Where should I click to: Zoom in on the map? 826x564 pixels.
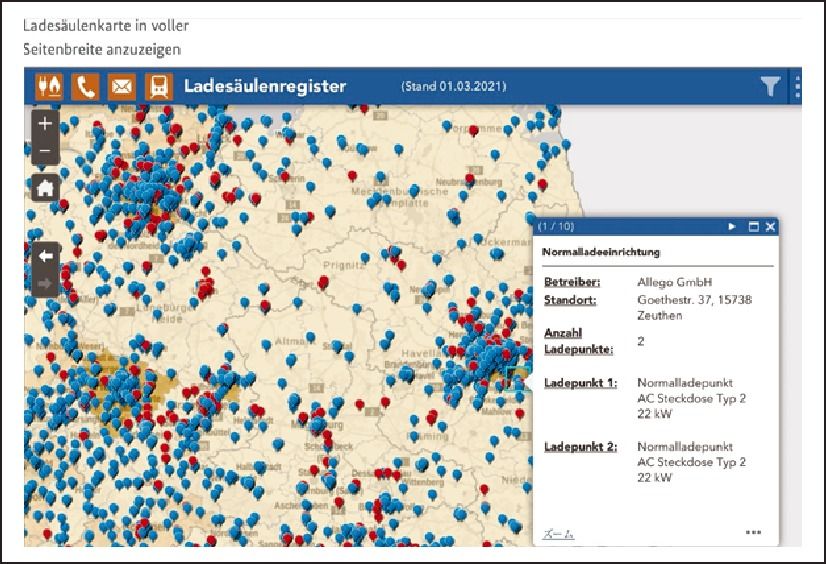click(x=45, y=124)
